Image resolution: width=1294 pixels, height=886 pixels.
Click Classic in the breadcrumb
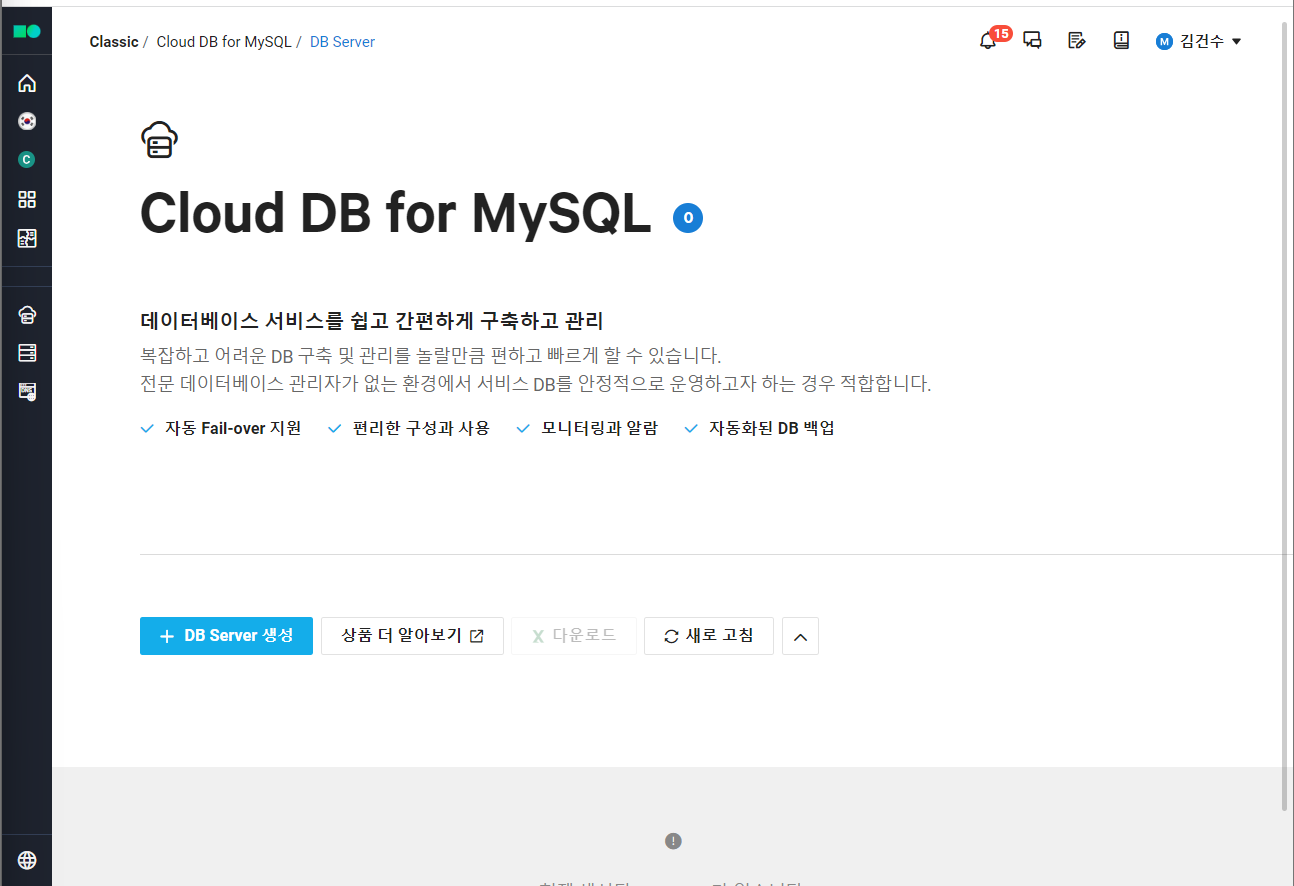tap(114, 42)
